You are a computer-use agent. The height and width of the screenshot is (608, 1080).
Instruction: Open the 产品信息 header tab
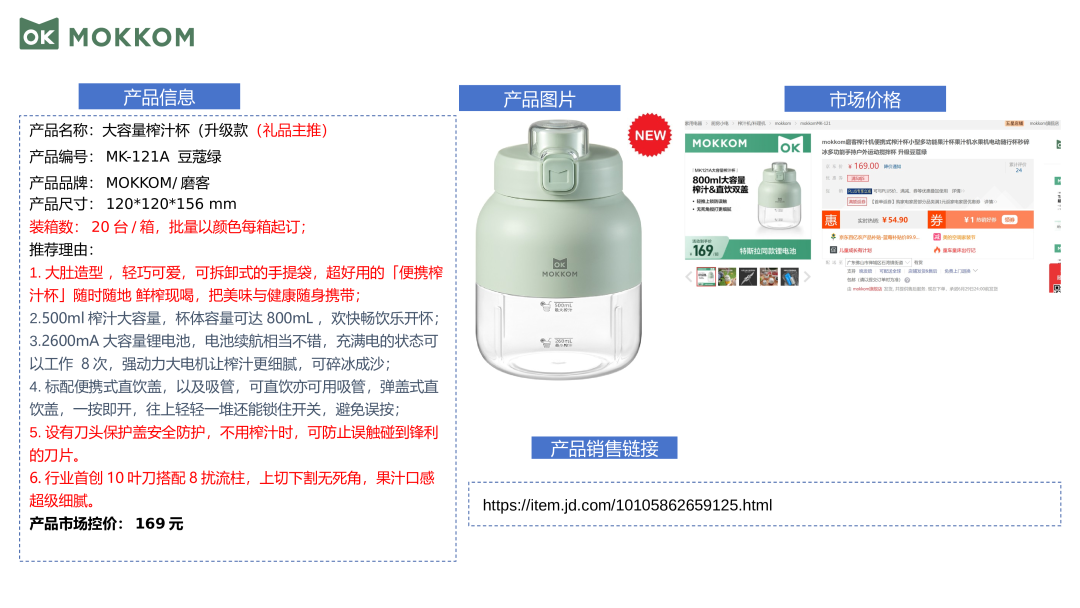click(159, 96)
